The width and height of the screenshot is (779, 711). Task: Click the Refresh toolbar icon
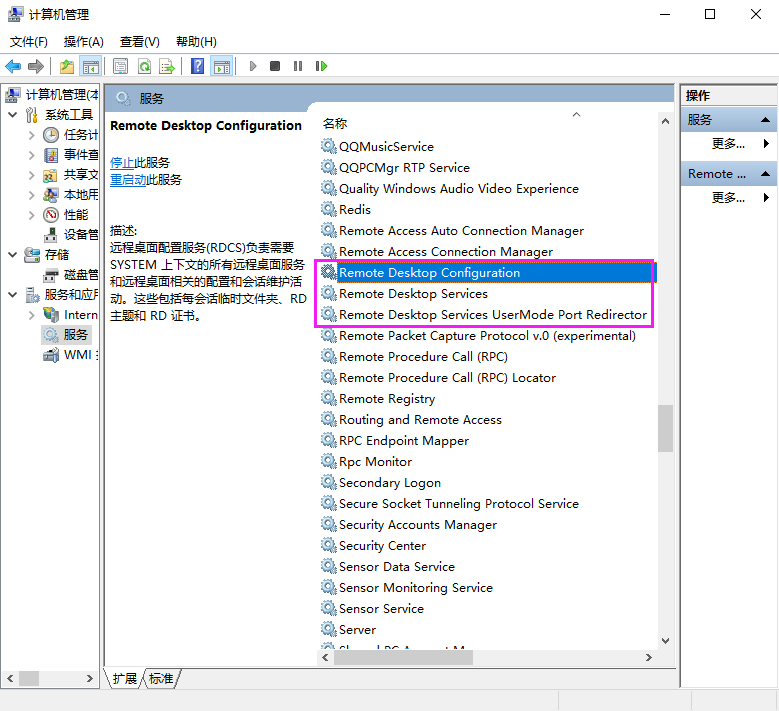pos(144,66)
